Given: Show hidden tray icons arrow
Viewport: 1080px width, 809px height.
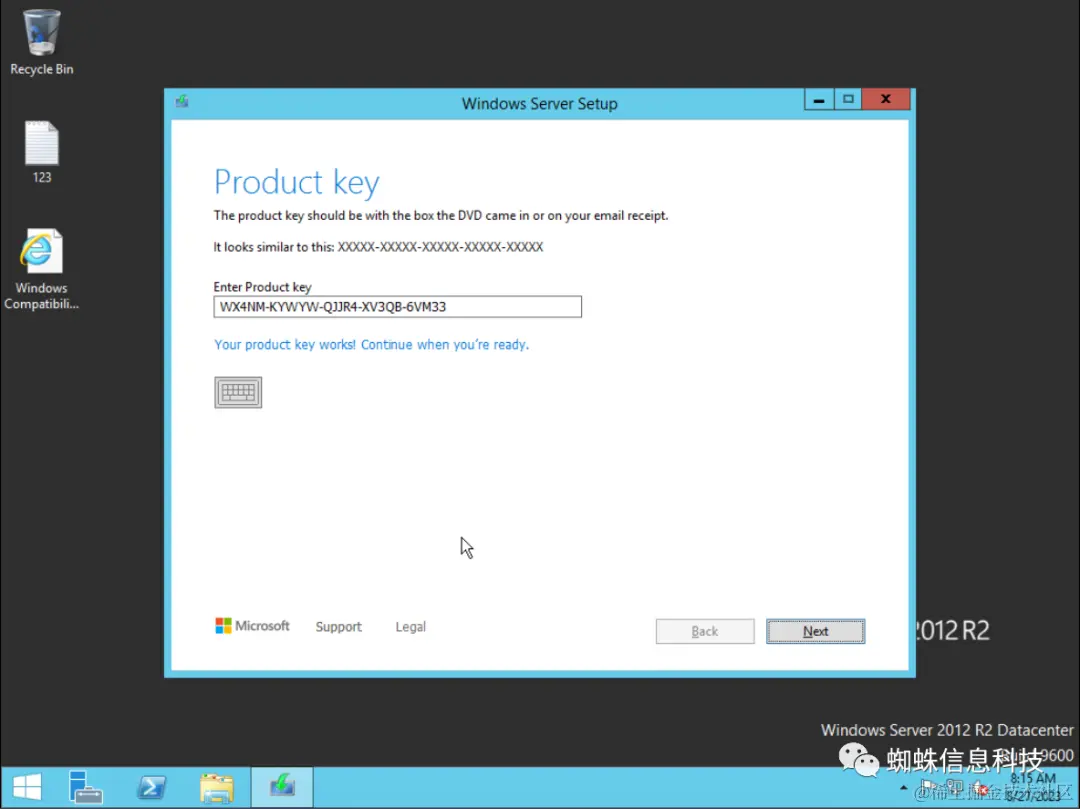Looking at the screenshot, I should point(904,787).
